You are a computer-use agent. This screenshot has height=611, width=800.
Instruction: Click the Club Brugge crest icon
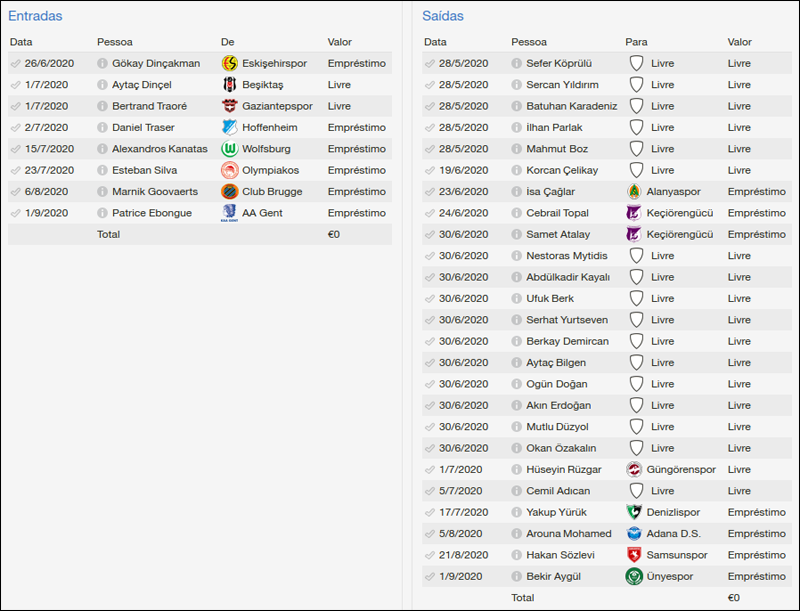pyautogui.click(x=229, y=191)
